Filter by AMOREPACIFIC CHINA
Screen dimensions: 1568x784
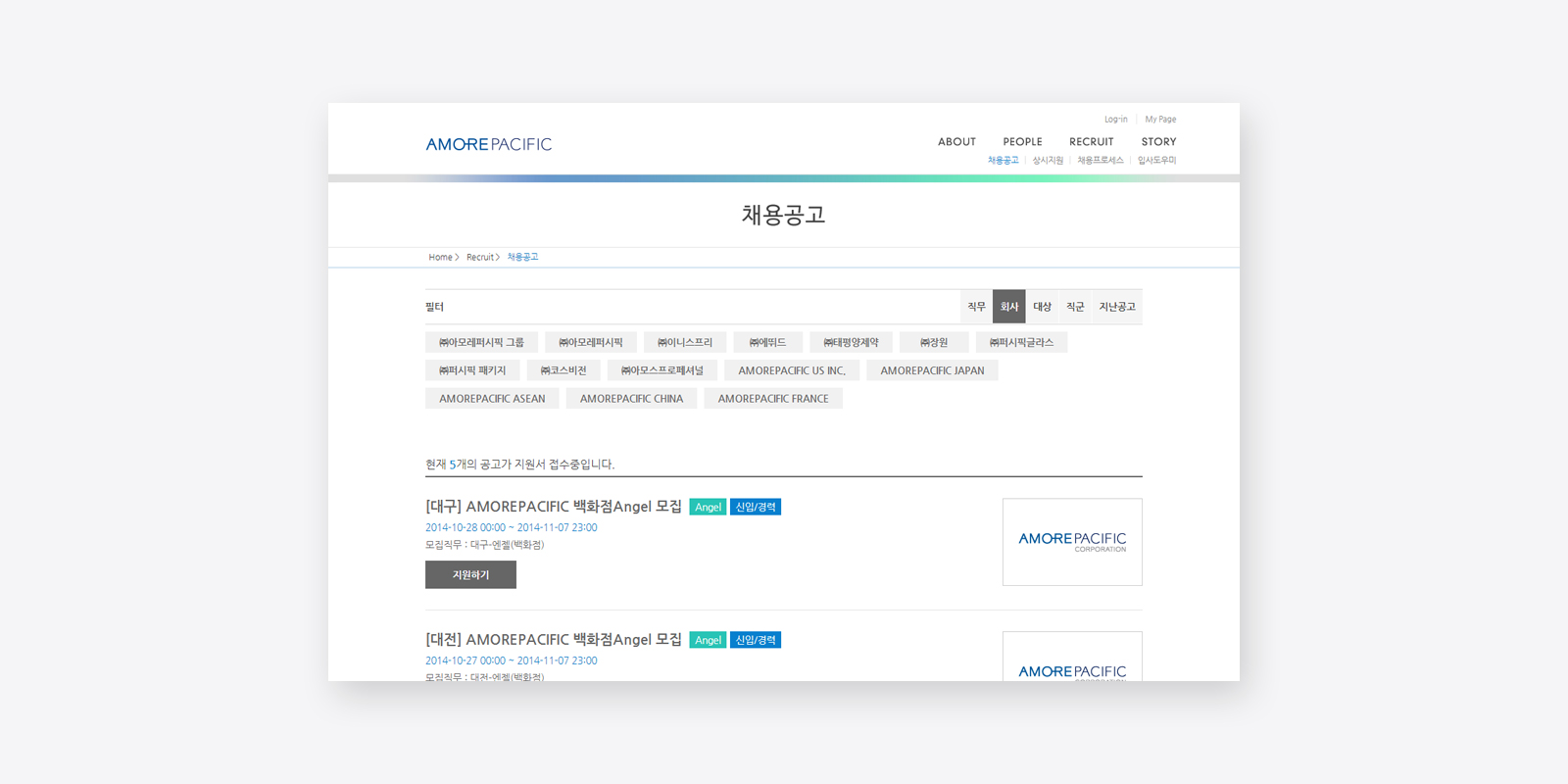point(631,399)
